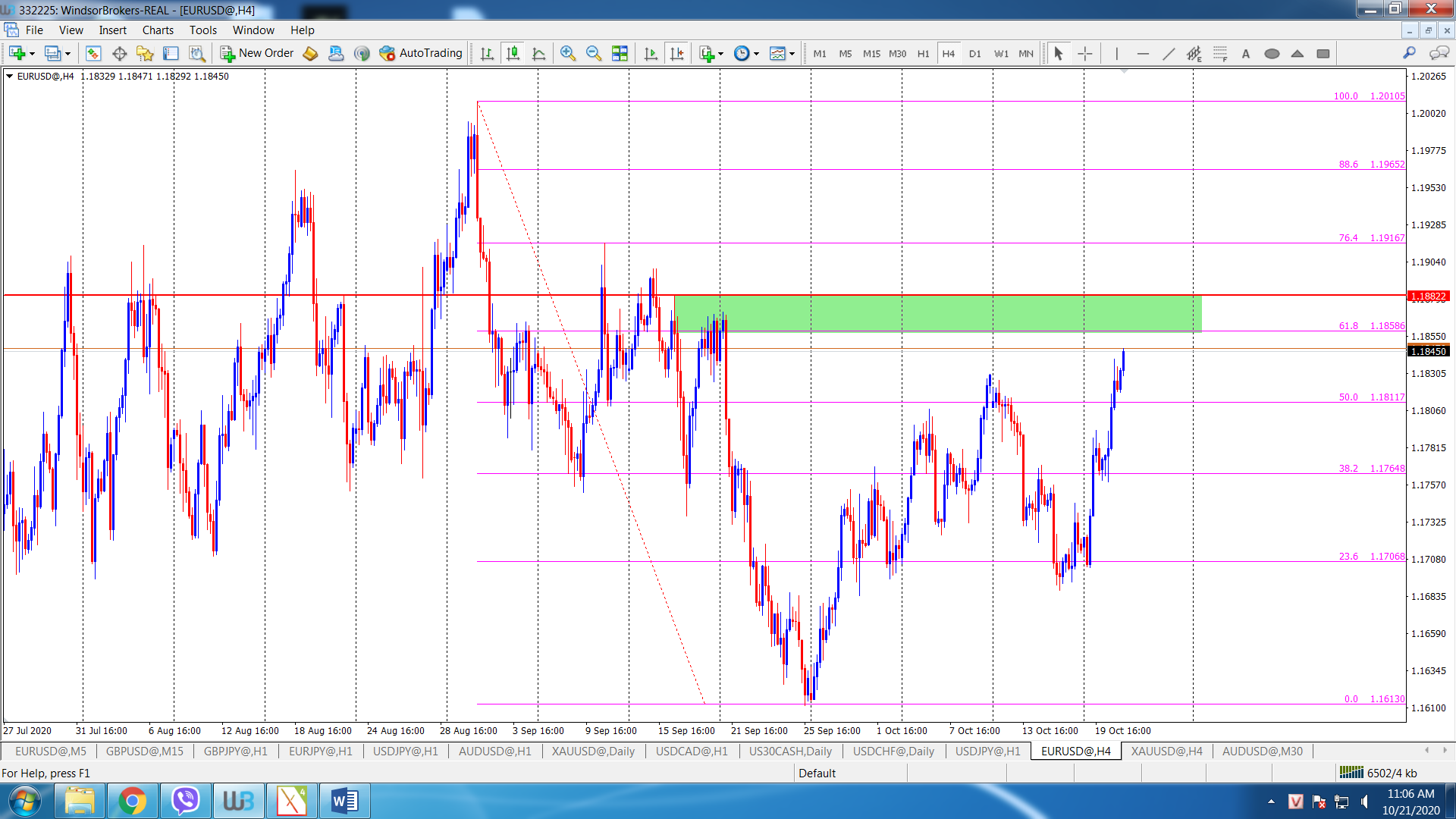Open the Insert menu
This screenshot has width=1456, height=819.
(113, 30)
